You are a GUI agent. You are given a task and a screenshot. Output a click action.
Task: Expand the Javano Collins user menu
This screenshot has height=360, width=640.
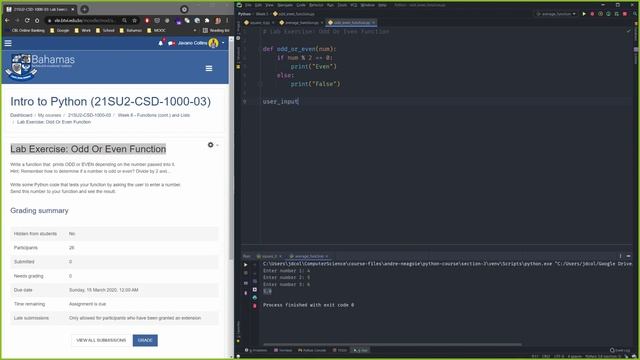click(200, 43)
